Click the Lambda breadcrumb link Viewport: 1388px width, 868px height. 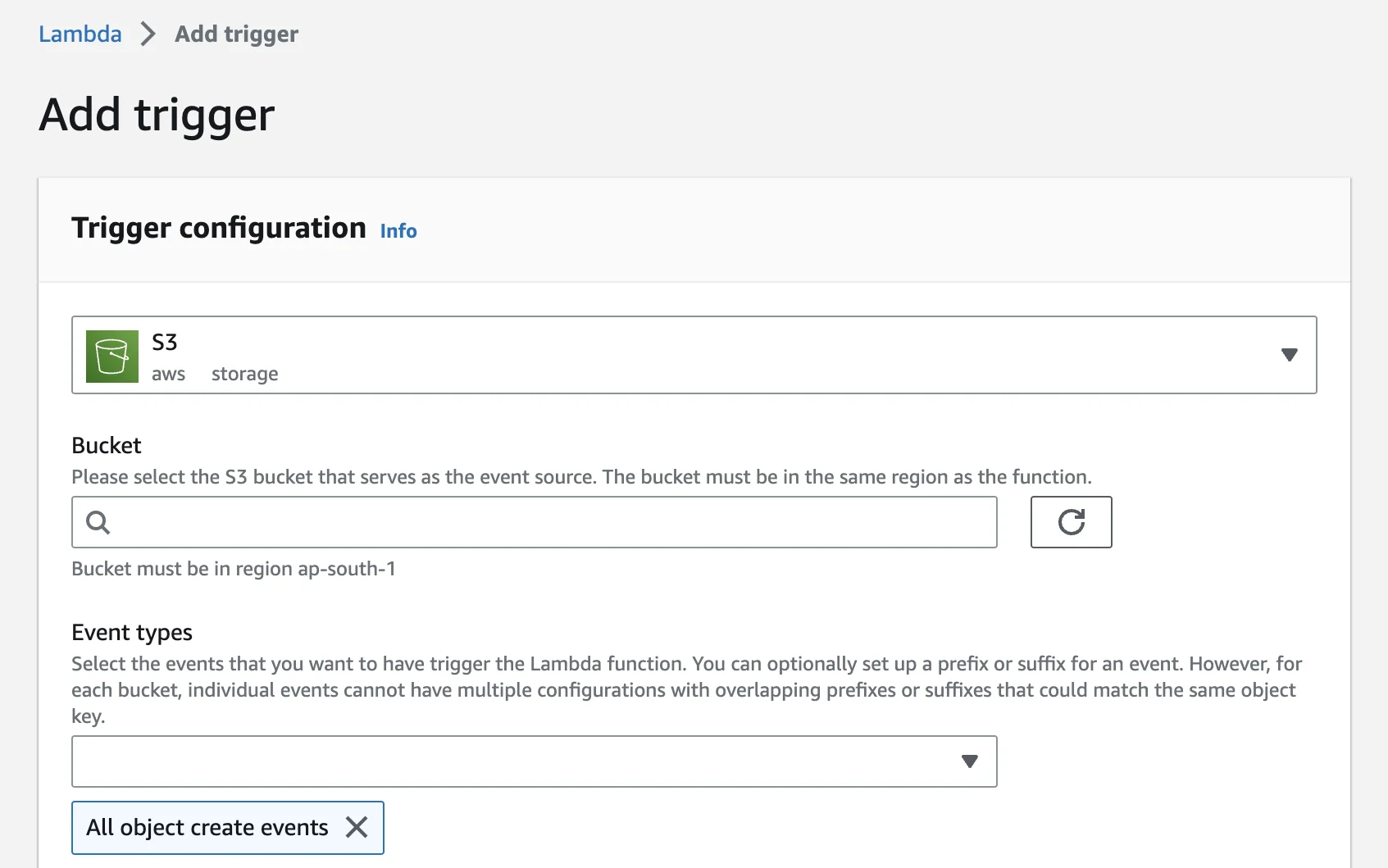(x=80, y=34)
